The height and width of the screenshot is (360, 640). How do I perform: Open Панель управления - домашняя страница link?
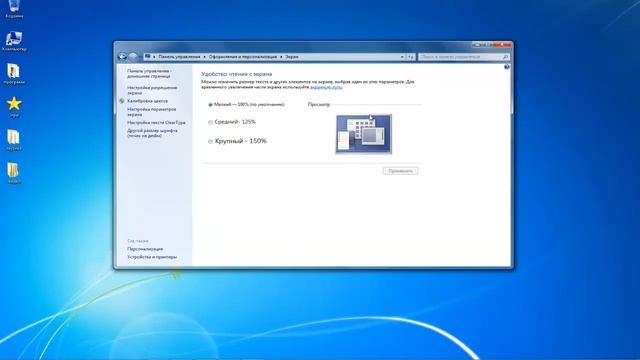click(149, 73)
